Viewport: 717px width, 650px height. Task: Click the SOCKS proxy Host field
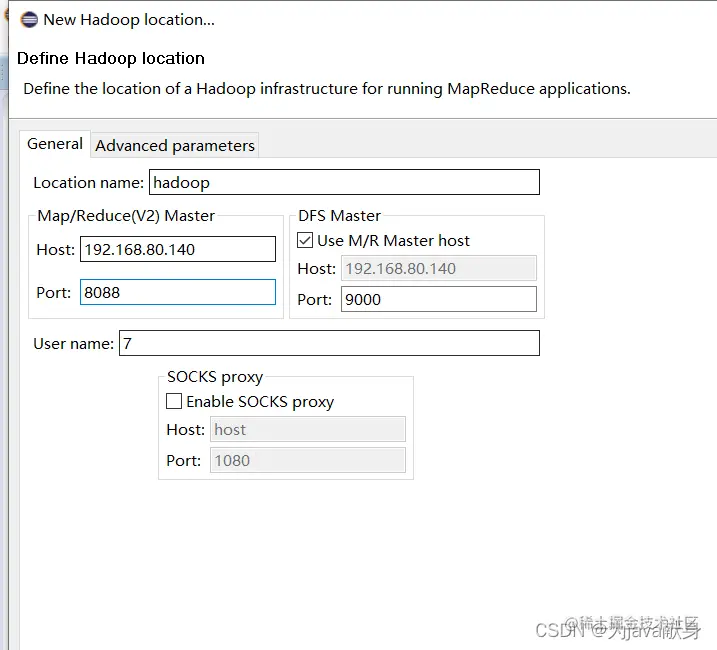click(308, 429)
